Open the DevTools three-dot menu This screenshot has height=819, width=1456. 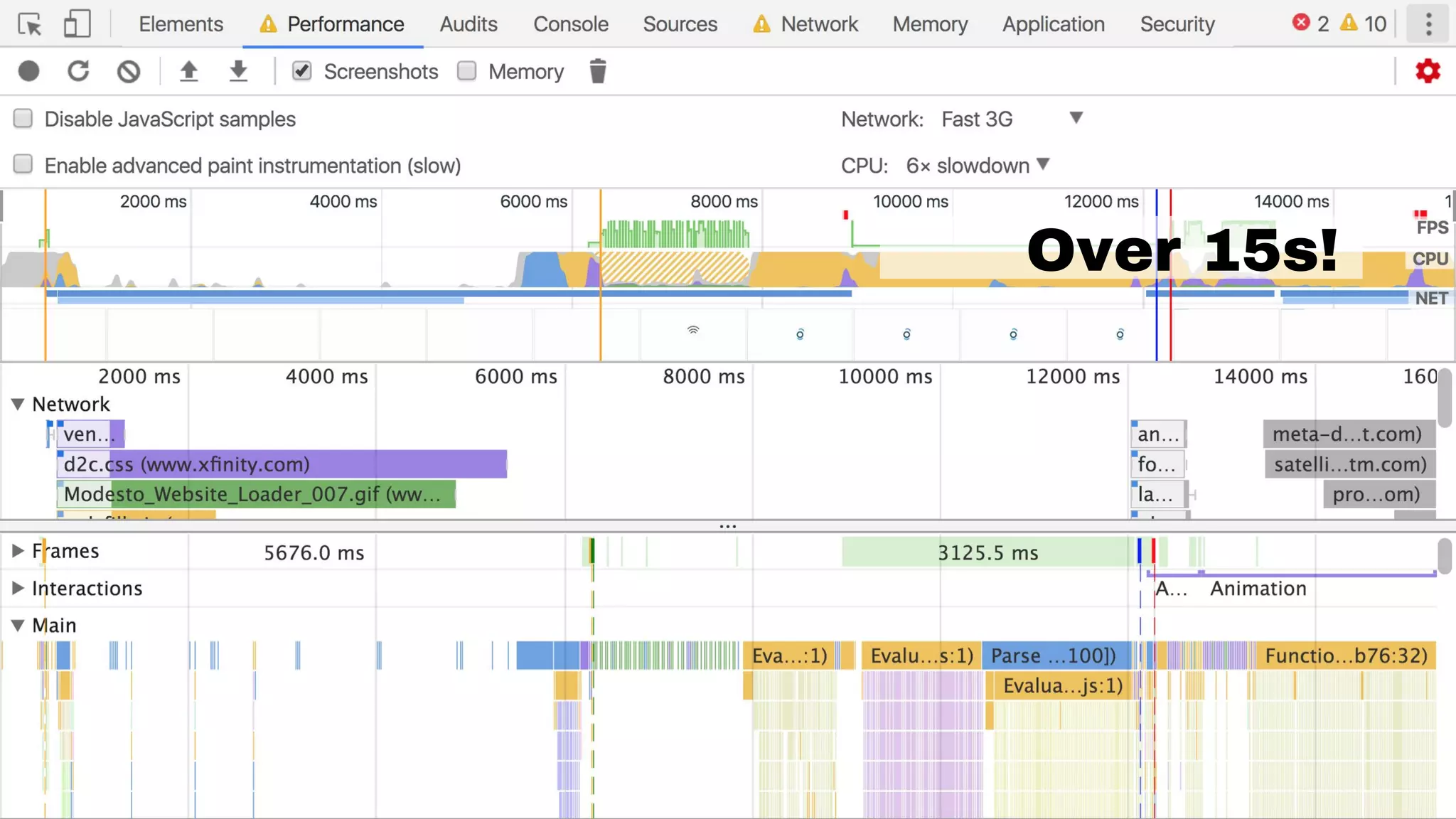click(x=1428, y=25)
